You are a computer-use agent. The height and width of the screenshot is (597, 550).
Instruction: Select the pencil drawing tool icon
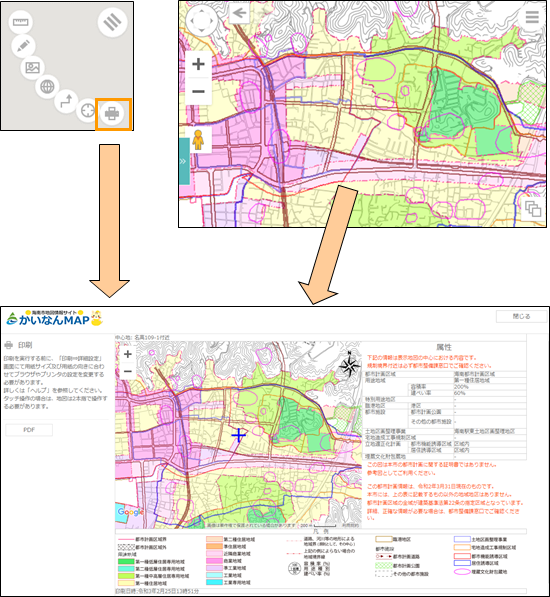coord(23,46)
